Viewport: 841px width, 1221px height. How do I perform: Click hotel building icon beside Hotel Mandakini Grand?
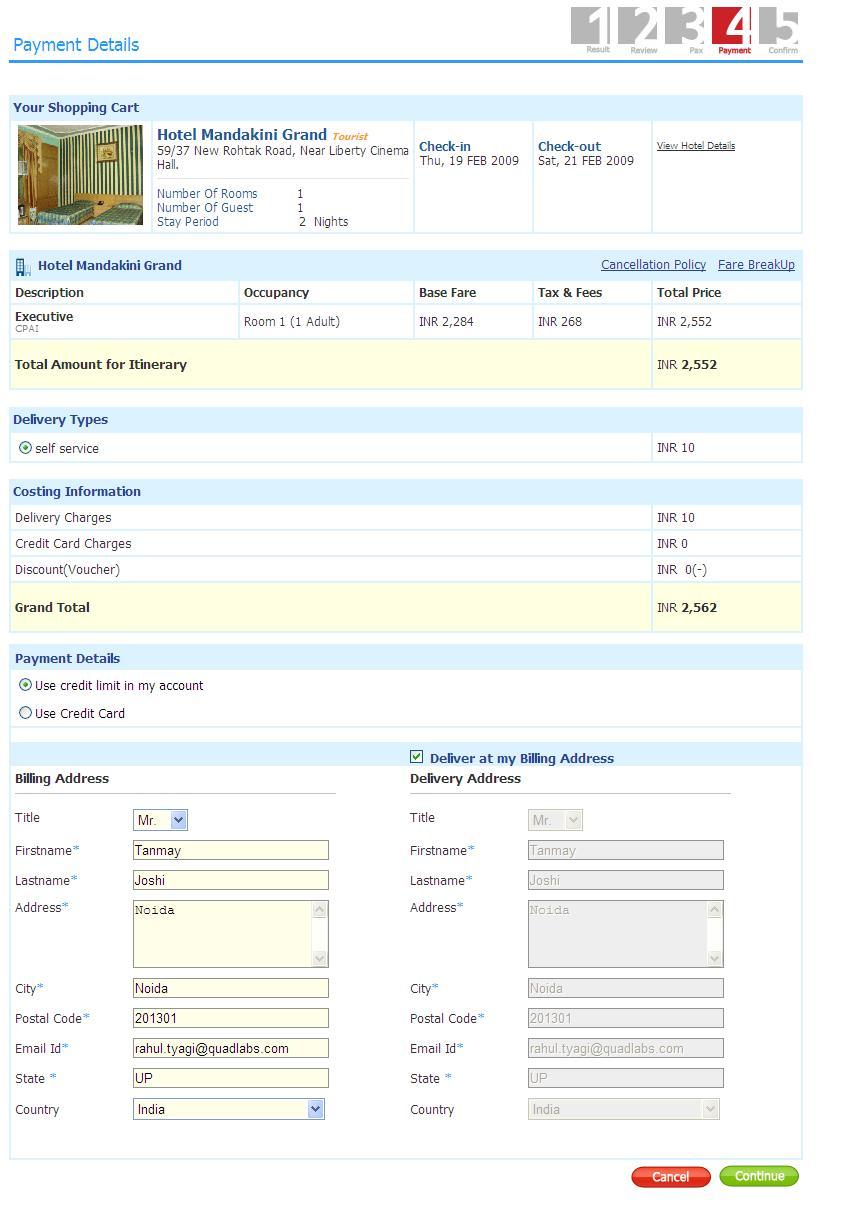click(23, 267)
